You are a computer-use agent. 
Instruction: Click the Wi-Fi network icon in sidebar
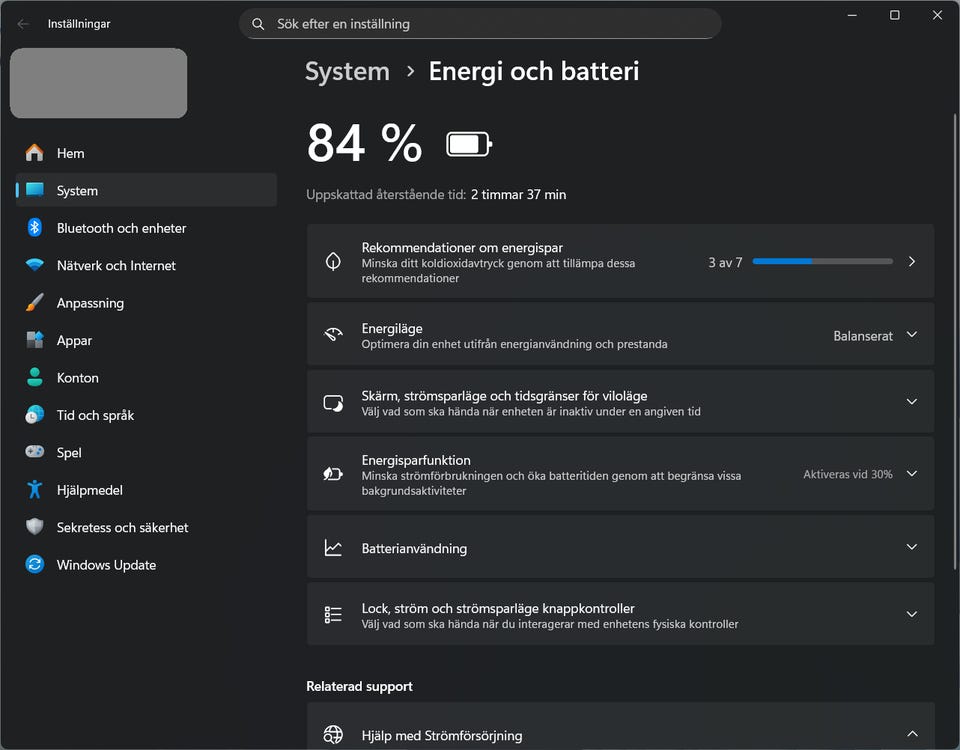(x=34, y=265)
